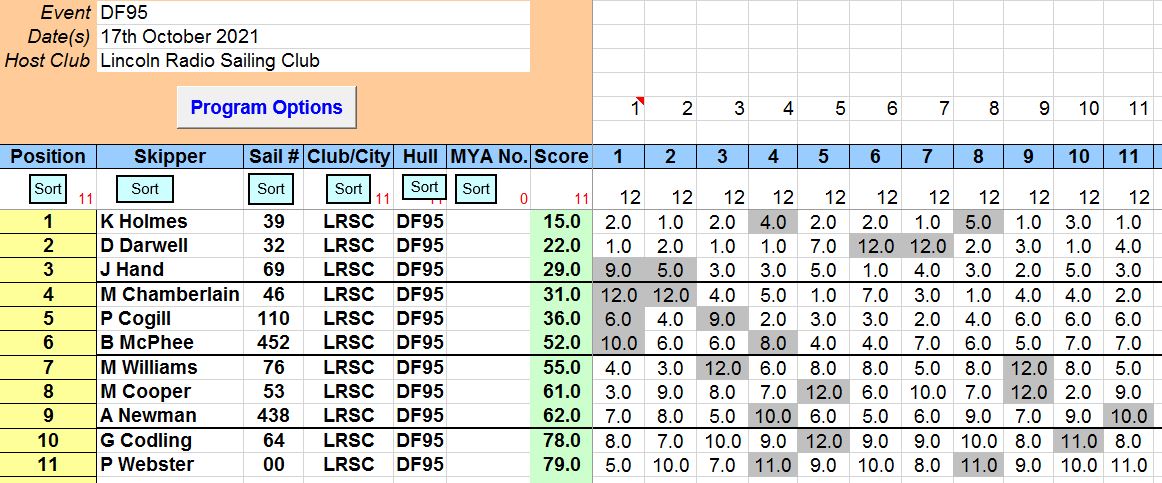This screenshot has height=483, width=1162.
Task: Select A Newman's score cell 62.0
Action: 561,416
